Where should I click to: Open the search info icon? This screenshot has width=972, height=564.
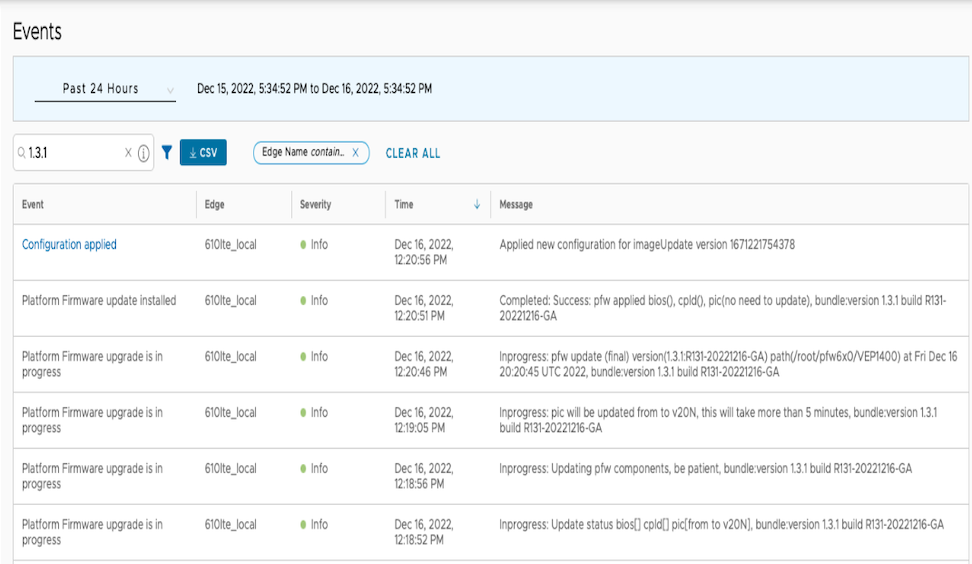pyautogui.click(x=143, y=153)
